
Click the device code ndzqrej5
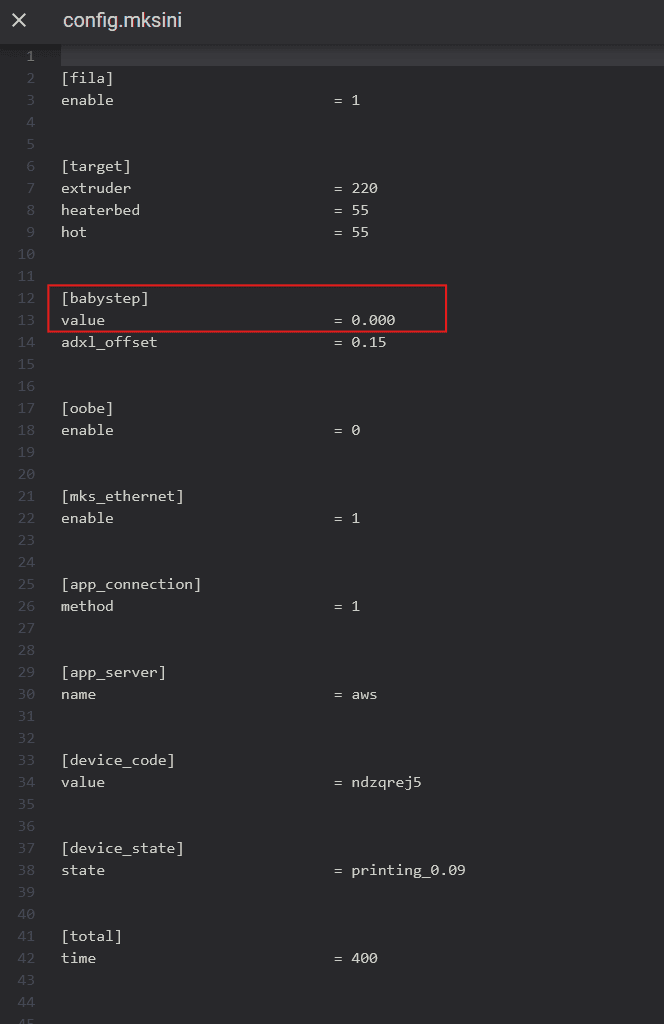pyautogui.click(x=387, y=782)
